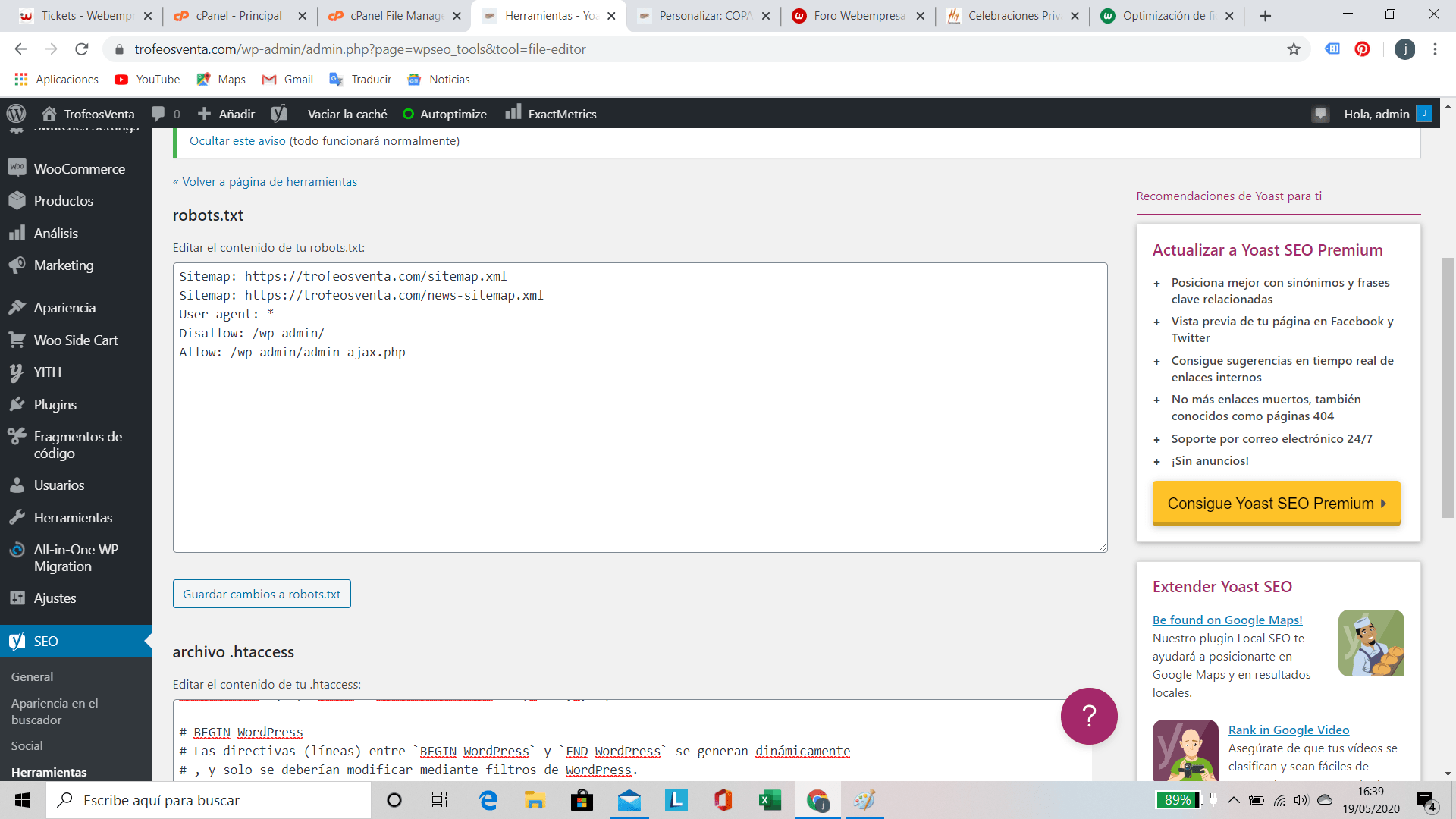
Task: Click inside the .htaccess editor textarea
Action: pos(632,740)
